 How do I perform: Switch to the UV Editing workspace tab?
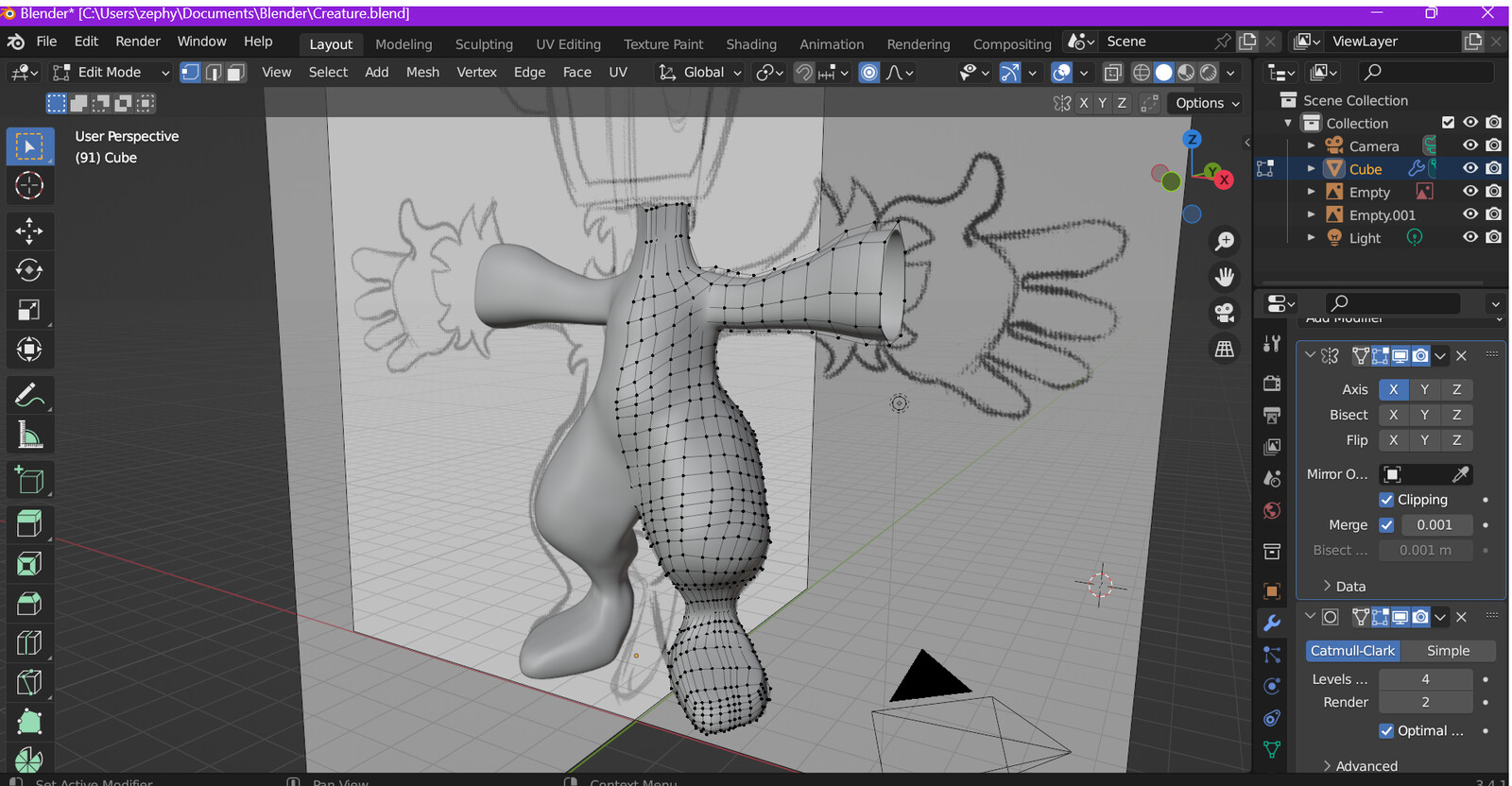click(568, 44)
